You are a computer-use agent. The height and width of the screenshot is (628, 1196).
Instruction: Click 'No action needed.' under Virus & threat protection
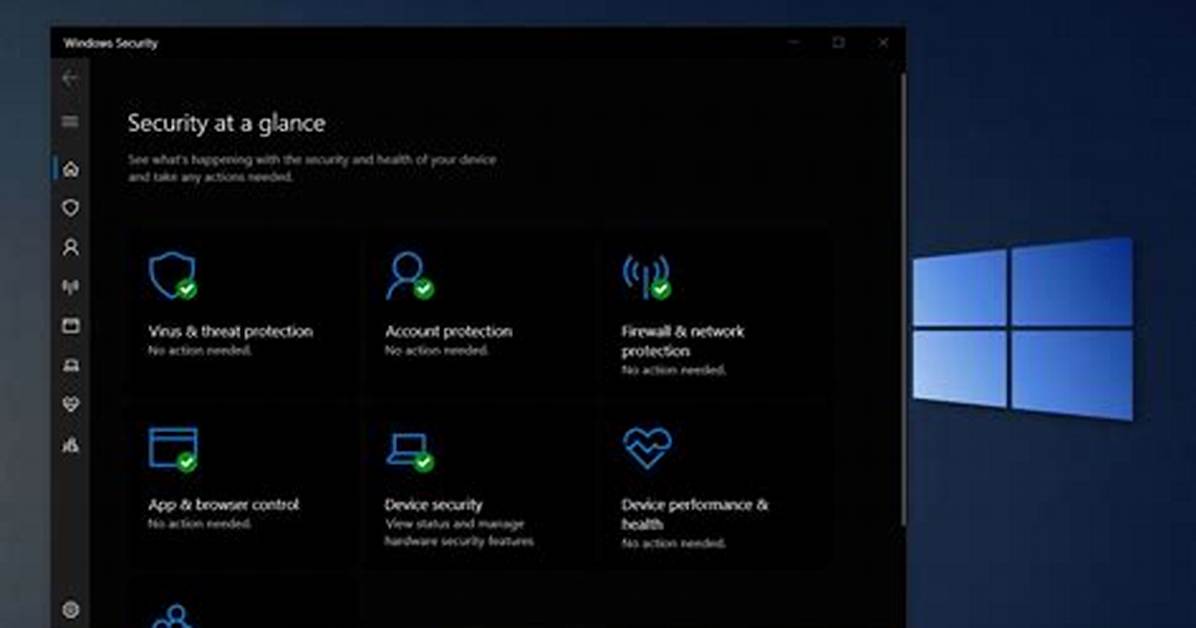pos(200,350)
